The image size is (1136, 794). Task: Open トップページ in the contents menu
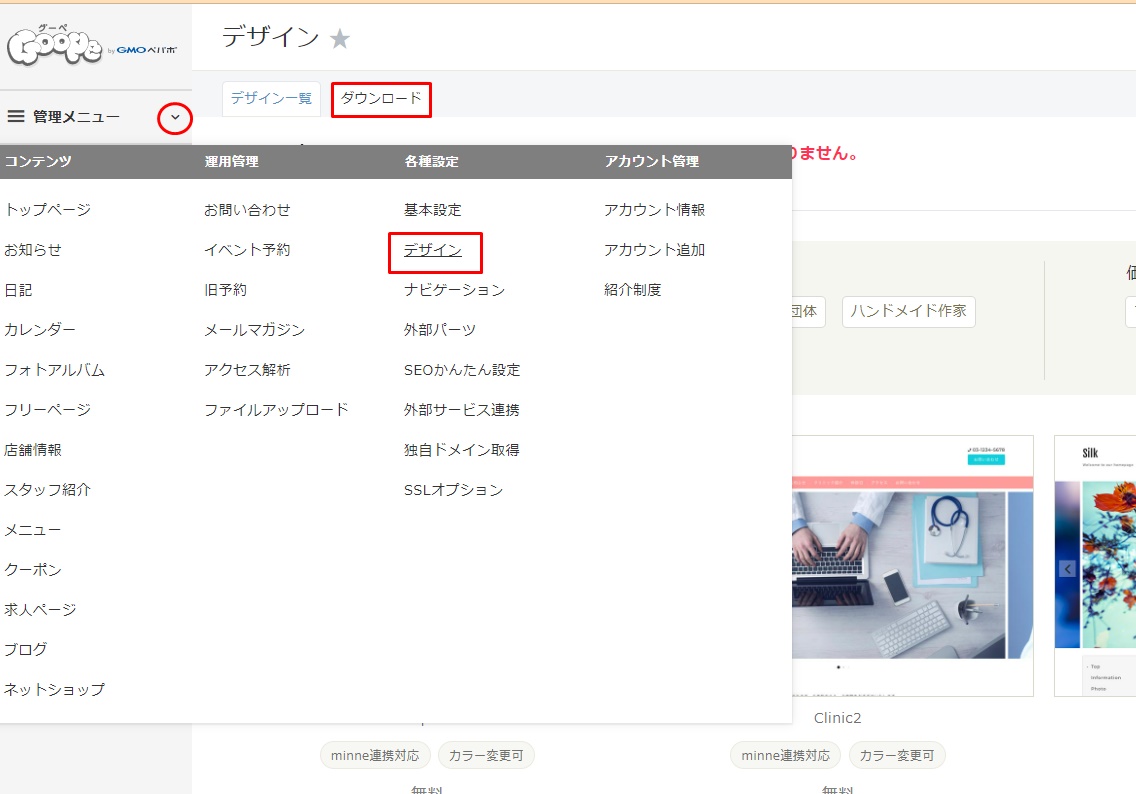tap(48, 209)
